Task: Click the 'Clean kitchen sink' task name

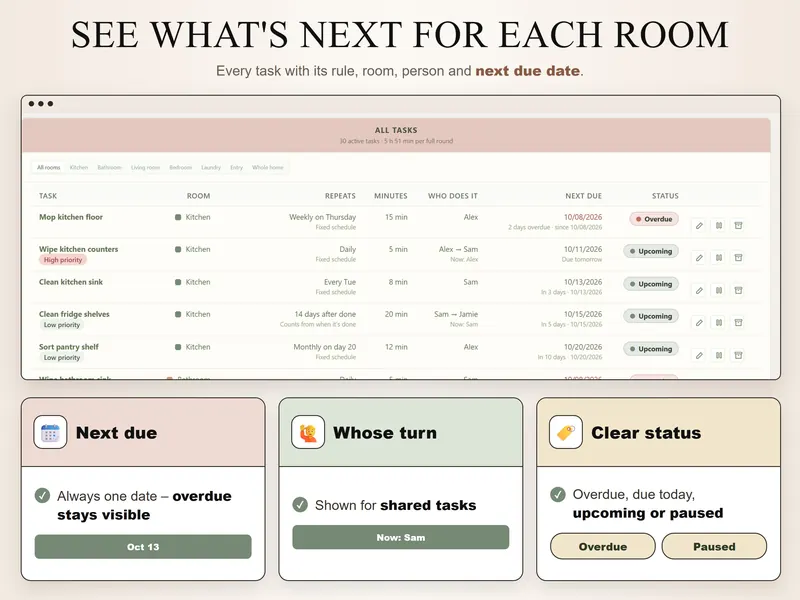Action: point(71,282)
